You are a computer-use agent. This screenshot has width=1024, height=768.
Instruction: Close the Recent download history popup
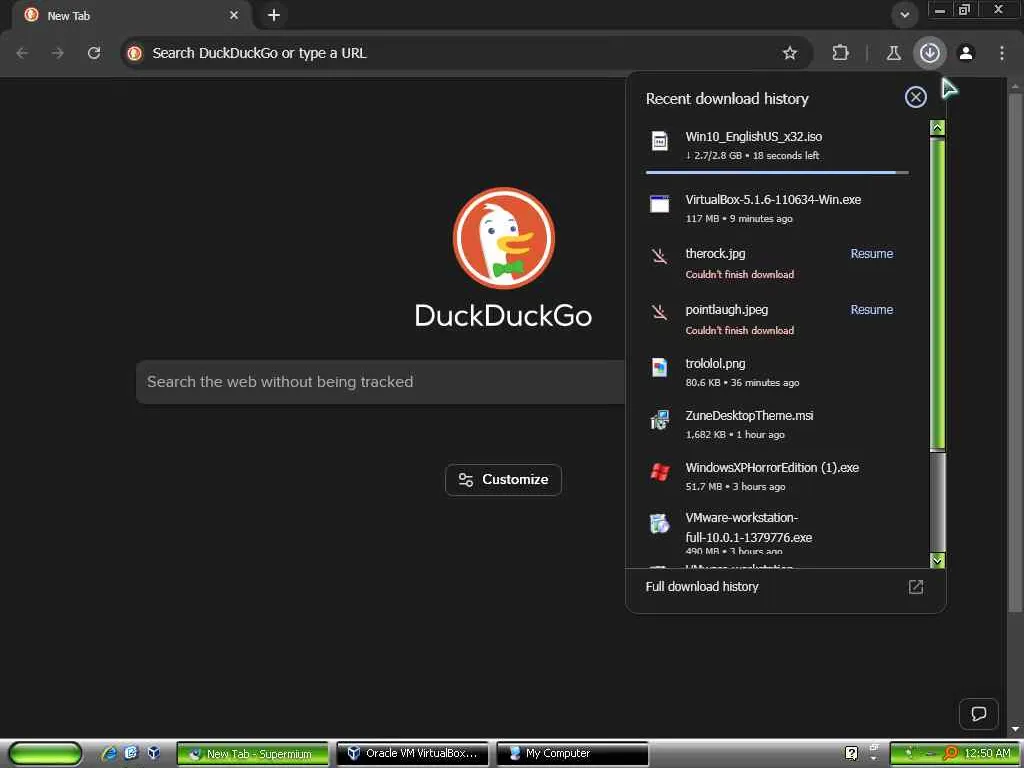tap(916, 97)
